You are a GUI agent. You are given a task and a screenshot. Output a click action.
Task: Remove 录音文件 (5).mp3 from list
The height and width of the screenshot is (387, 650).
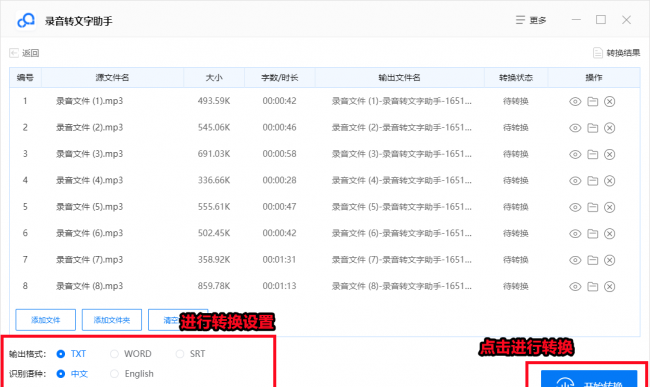609,207
